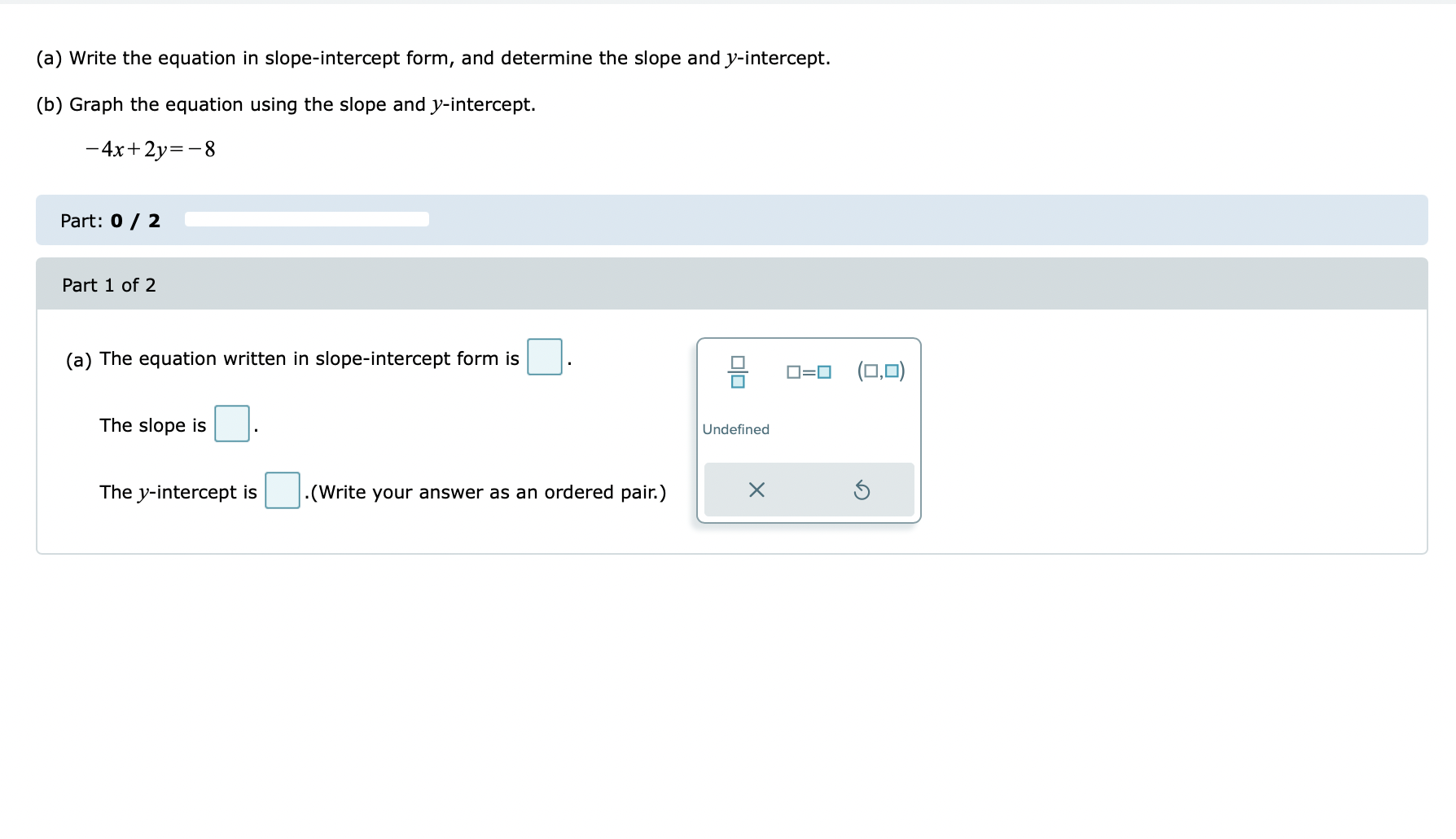Click the label 'The slope is'
The width and height of the screenshot is (1456, 839).
coord(153,425)
